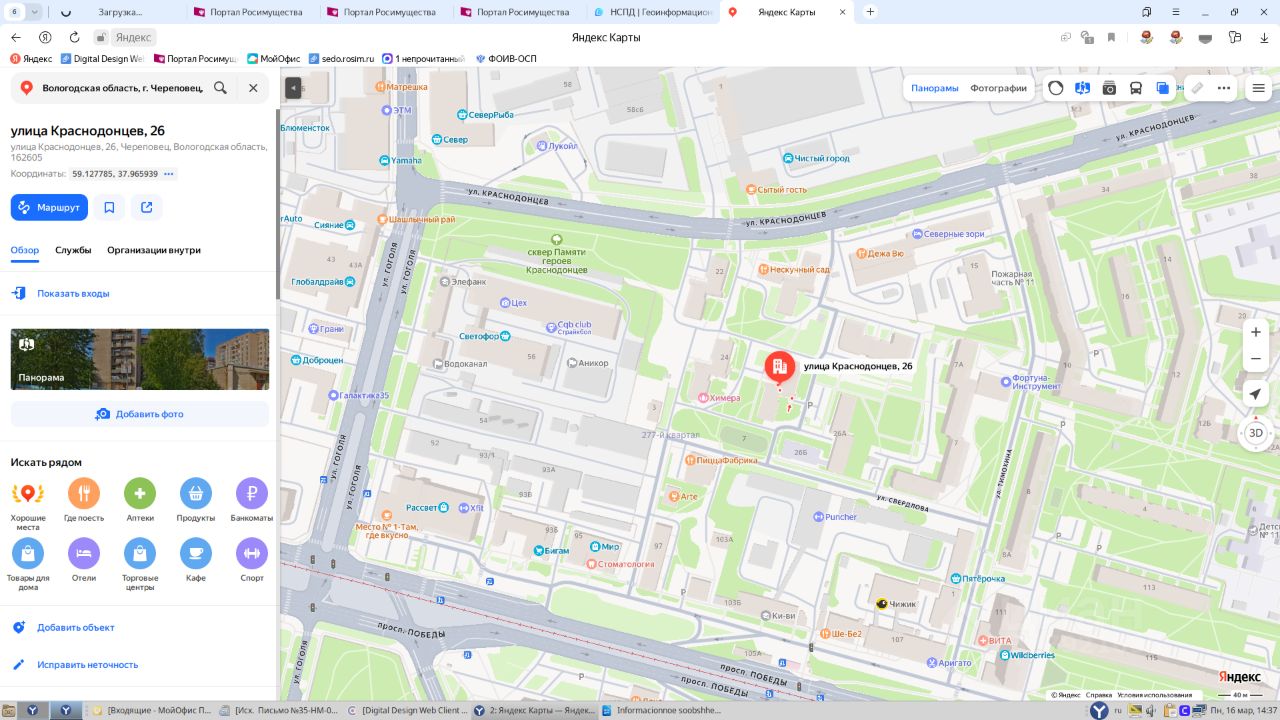Select Спорт nearby category

point(252,560)
